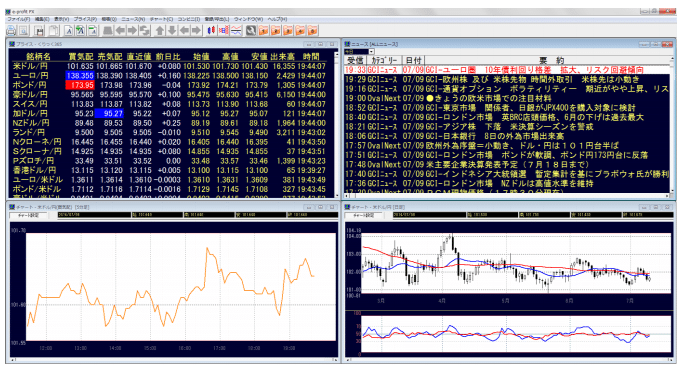The height and width of the screenshot is (374, 686).
Task: Open the red 19:33 GCI-ユーロ圏 news item
Action: (508, 70)
